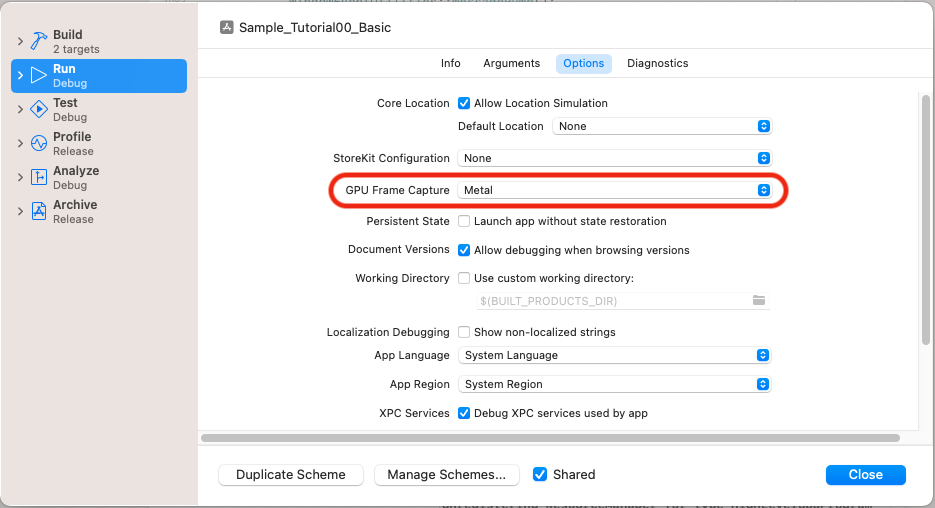Open the App Language dropdown
This screenshot has height=508, width=935.
(614, 355)
